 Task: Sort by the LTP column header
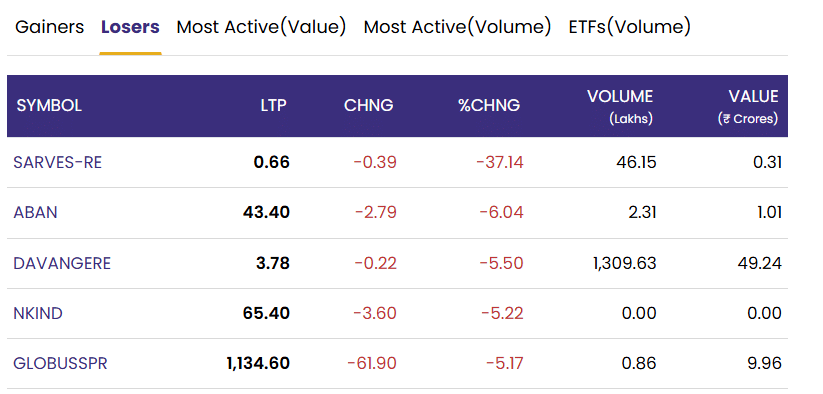pos(273,105)
